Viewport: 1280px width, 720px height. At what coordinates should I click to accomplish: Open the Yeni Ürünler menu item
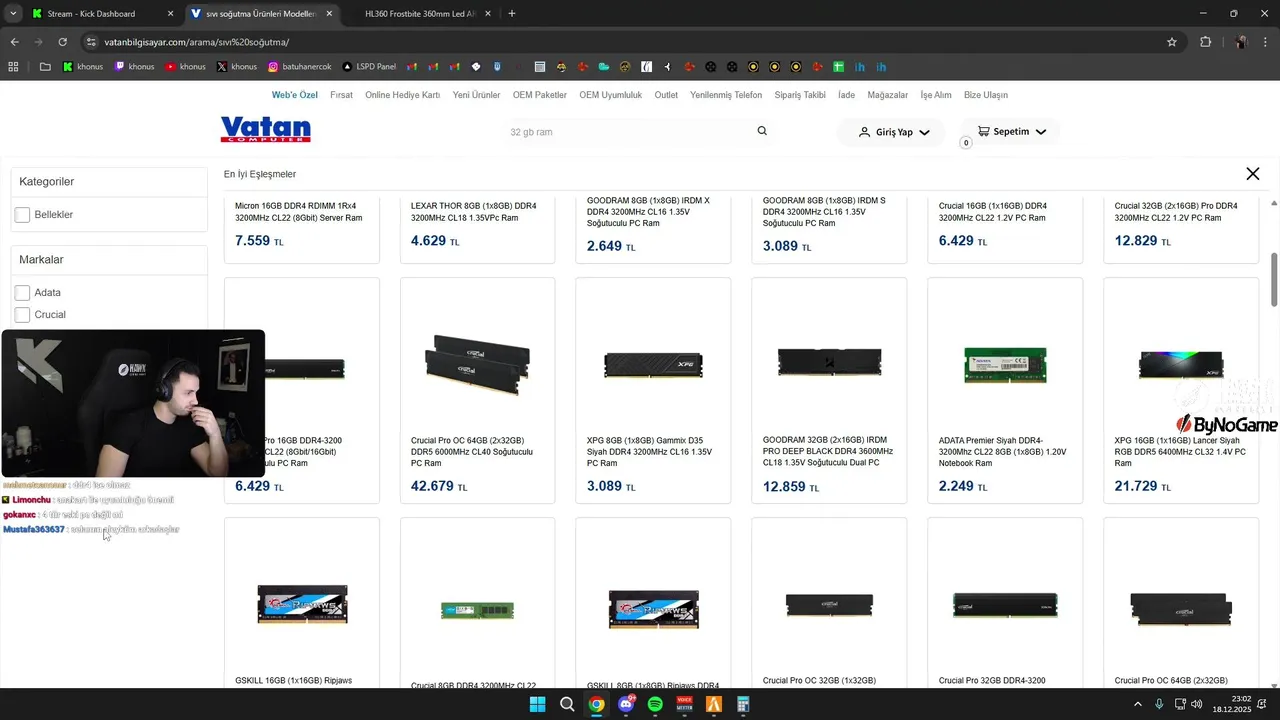pyautogui.click(x=476, y=95)
